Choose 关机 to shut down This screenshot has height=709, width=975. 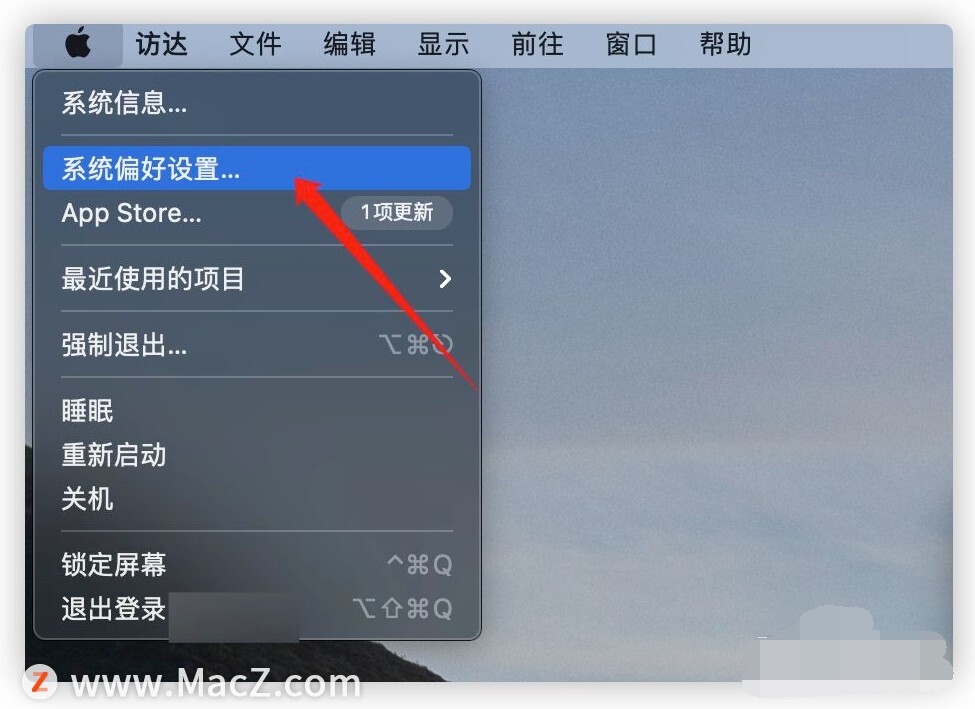point(257,499)
